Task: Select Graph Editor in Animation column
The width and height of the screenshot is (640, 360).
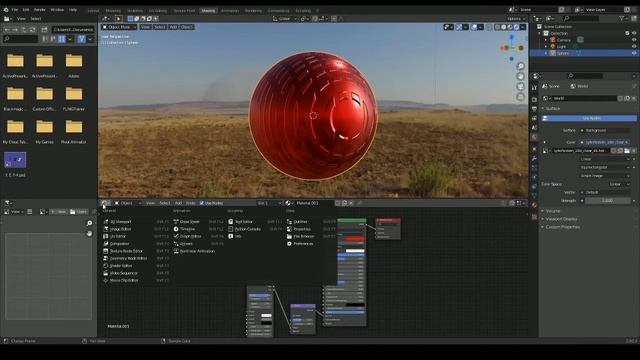Action: [x=190, y=236]
